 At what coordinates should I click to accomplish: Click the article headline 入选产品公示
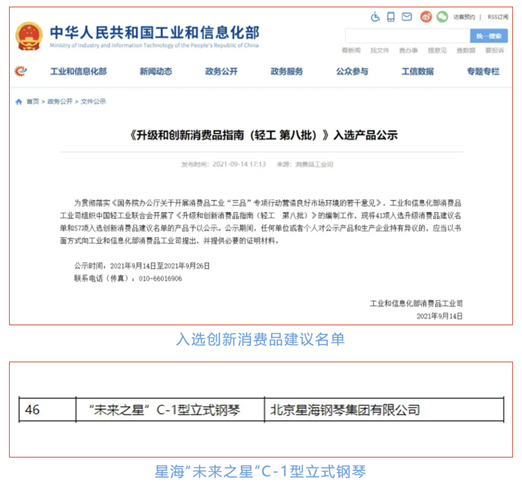366,135
